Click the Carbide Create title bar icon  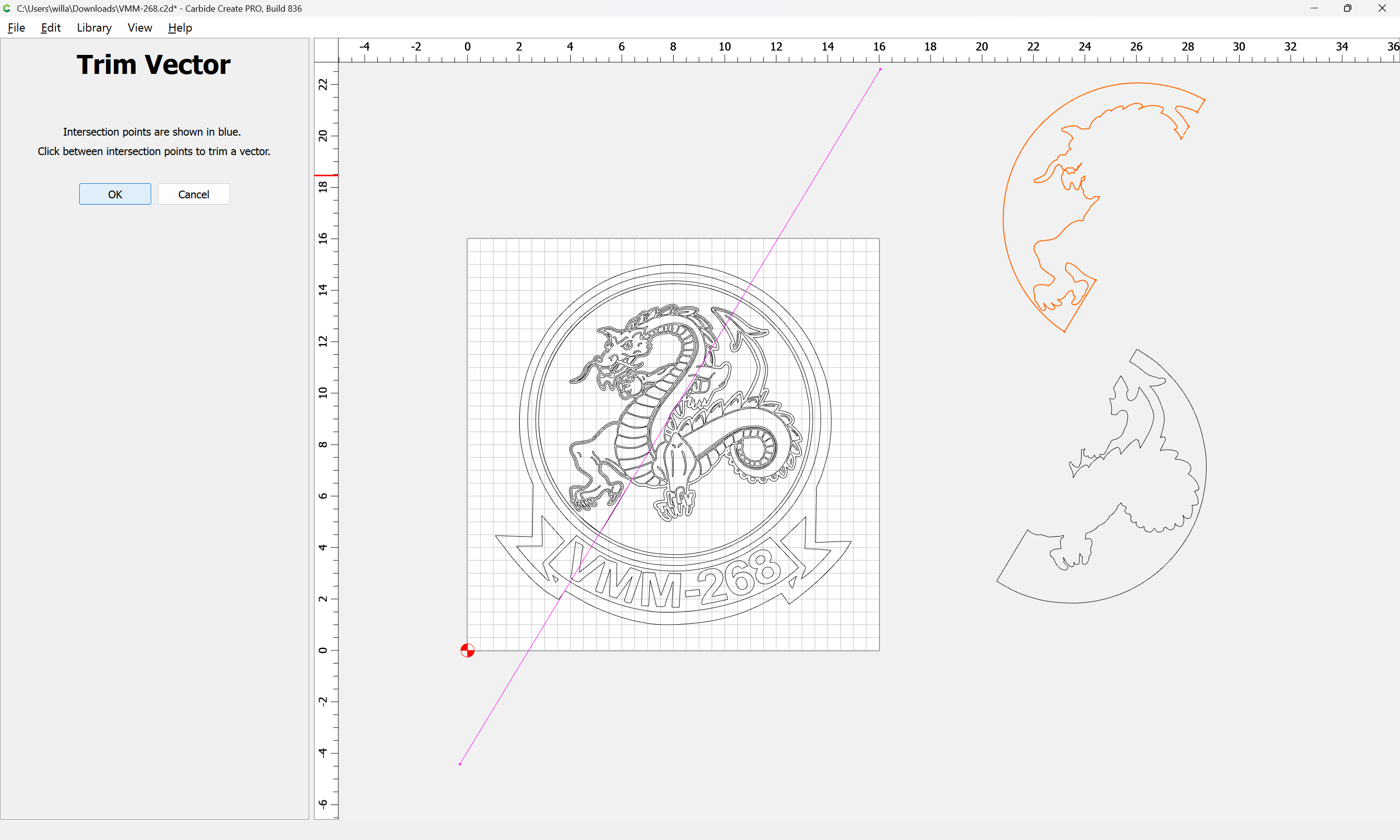pos(7,8)
